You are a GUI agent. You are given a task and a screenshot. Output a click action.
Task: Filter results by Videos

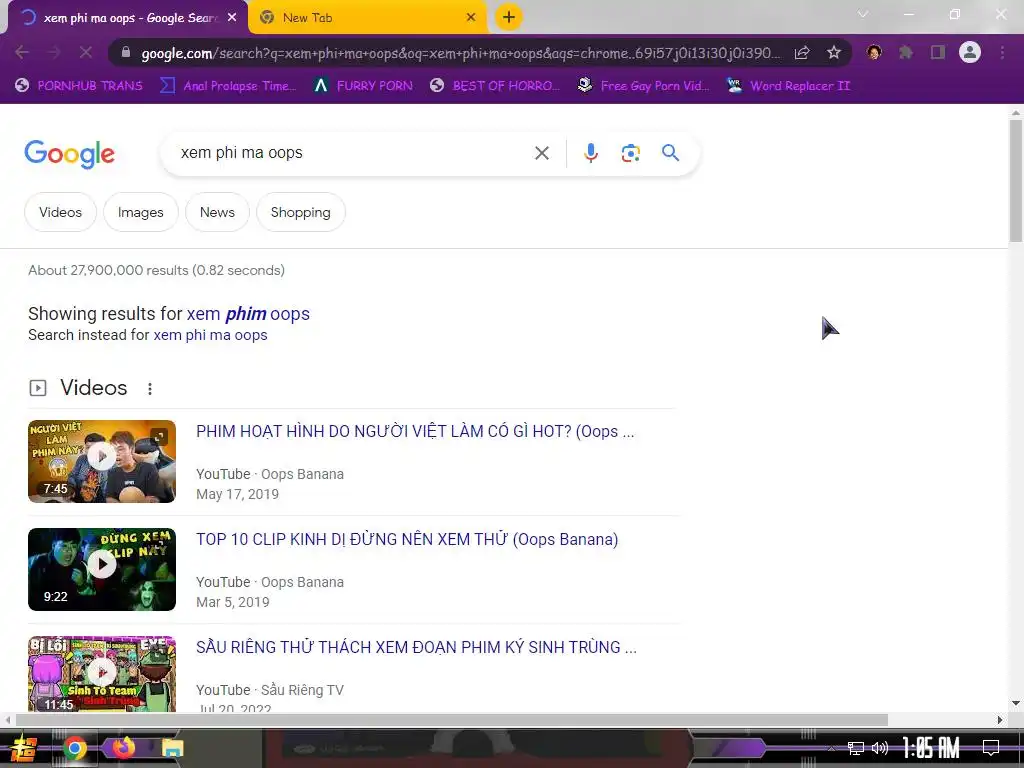60,212
